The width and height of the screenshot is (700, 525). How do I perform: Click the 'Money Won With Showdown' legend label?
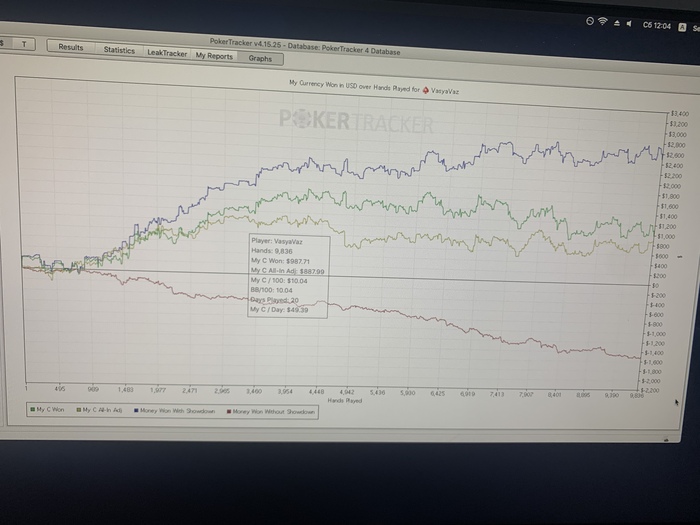(x=178, y=411)
